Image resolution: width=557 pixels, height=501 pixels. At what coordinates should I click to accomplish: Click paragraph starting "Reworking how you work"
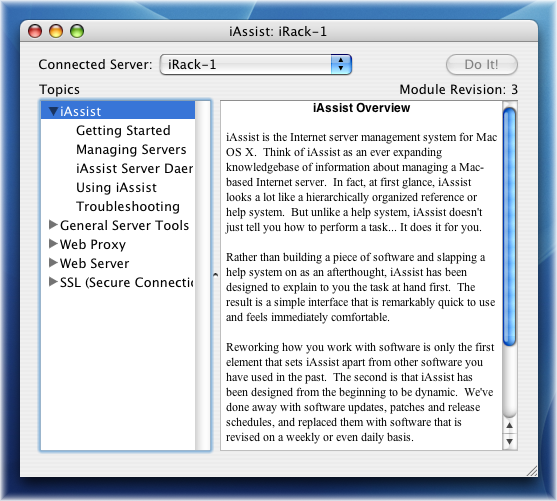[x=359, y=392]
